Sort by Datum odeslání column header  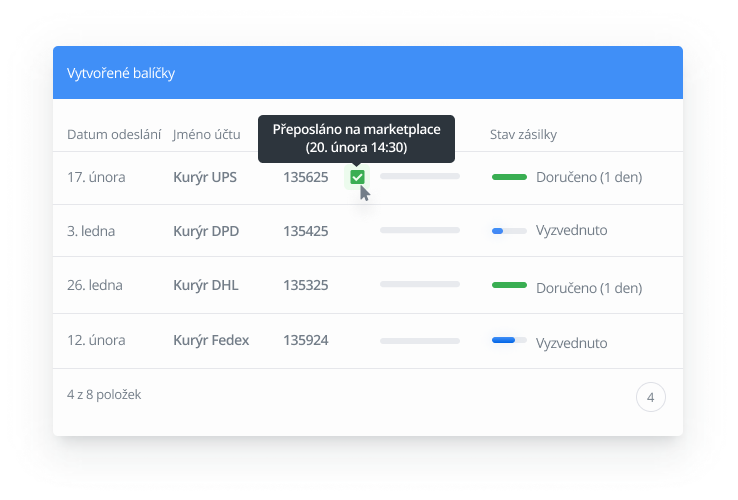coord(114,134)
